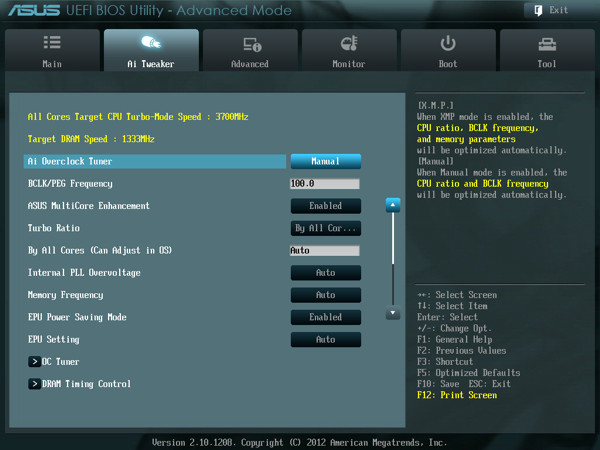Click the scroll up arrow button
The height and width of the screenshot is (450, 600).
click(x=393, y=205)
